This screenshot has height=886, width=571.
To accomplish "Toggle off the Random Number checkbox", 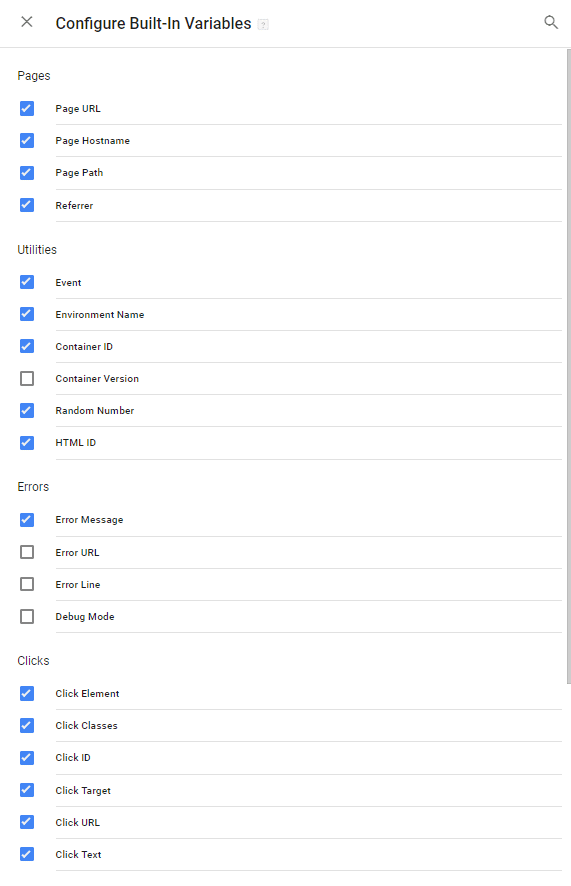I will (27, 410).
